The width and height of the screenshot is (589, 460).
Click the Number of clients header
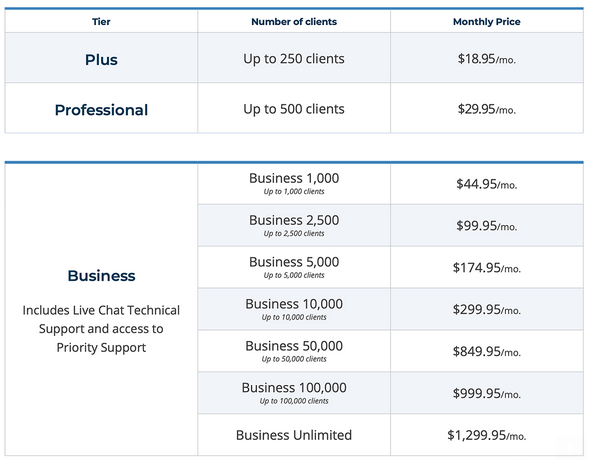tap(294, 22)
